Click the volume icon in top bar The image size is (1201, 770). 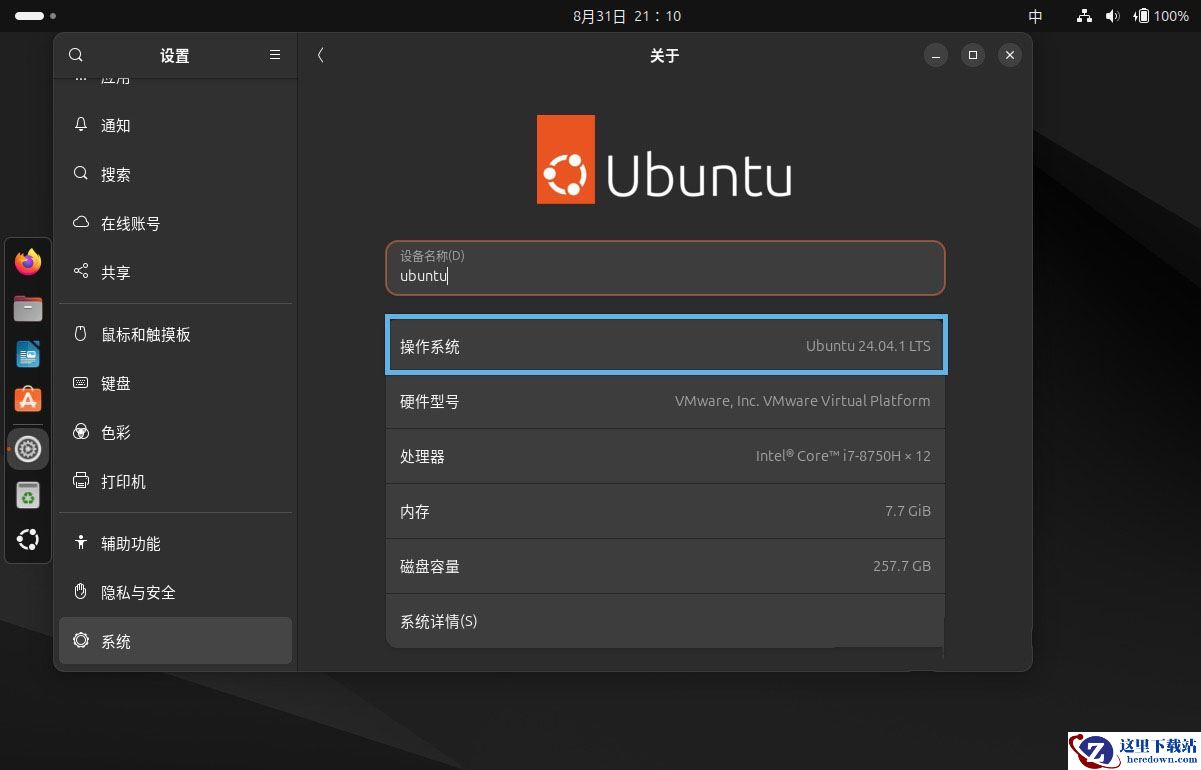1112,16
